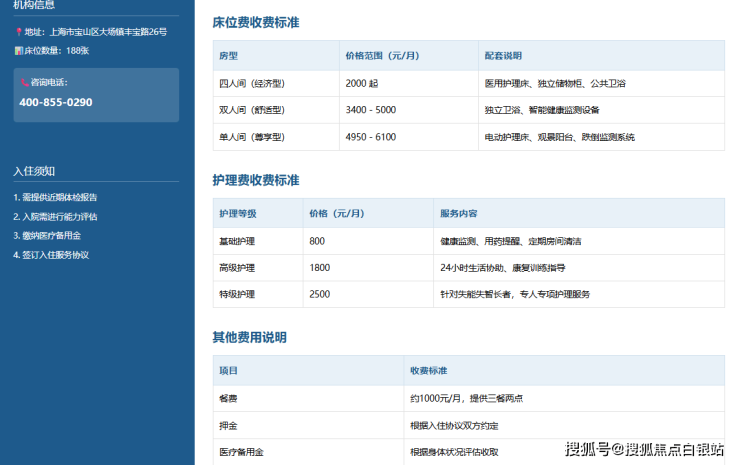Click the 3400 - 5000 price cell
The image size is (740, 465).
pos(409,110)
